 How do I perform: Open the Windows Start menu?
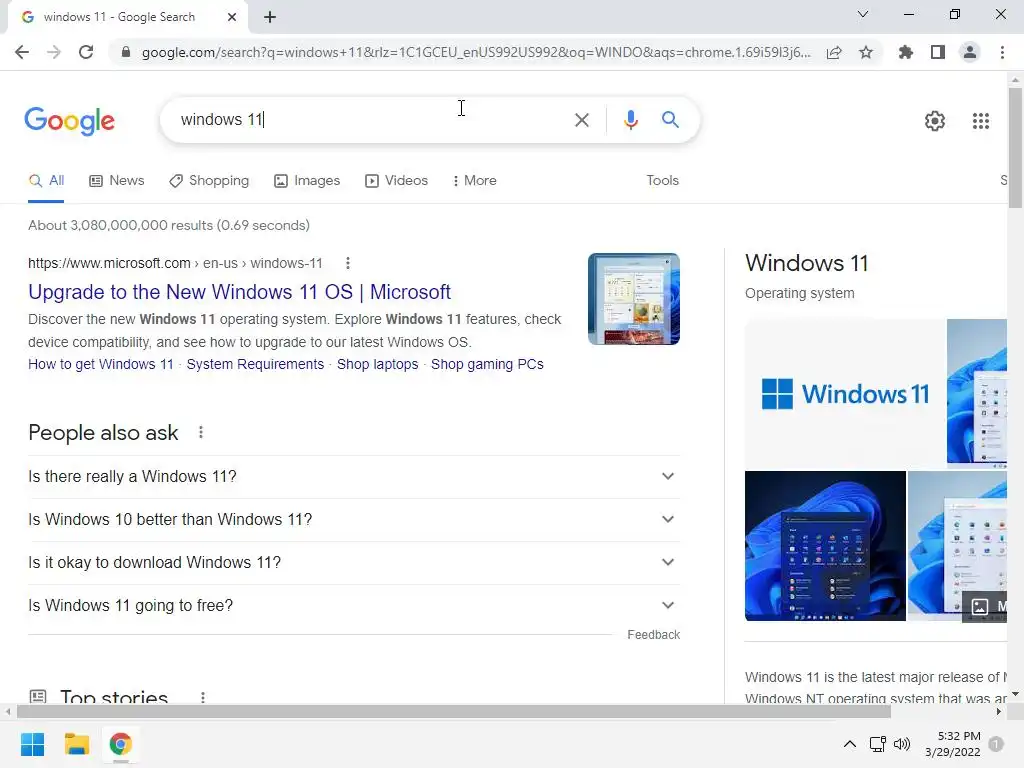click(x=32, y=744)
